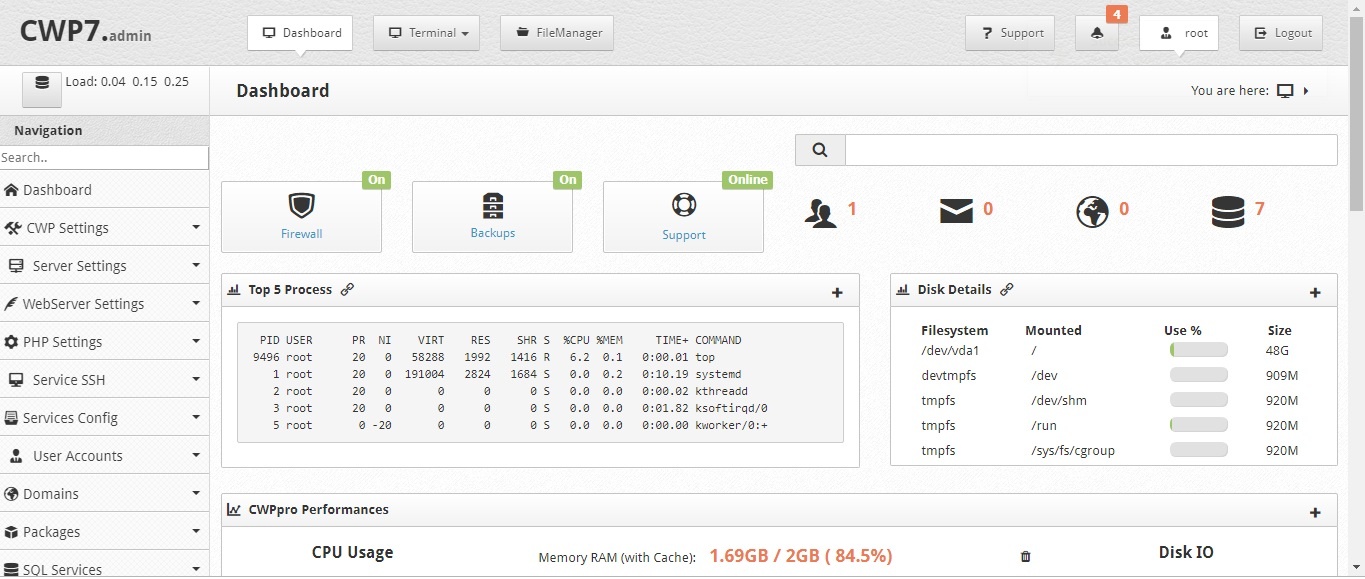This screenshot has width=1365, height=579.
Task: Expand CWPpro Performances panel with plus
Action: click(x=1315, y=513)
